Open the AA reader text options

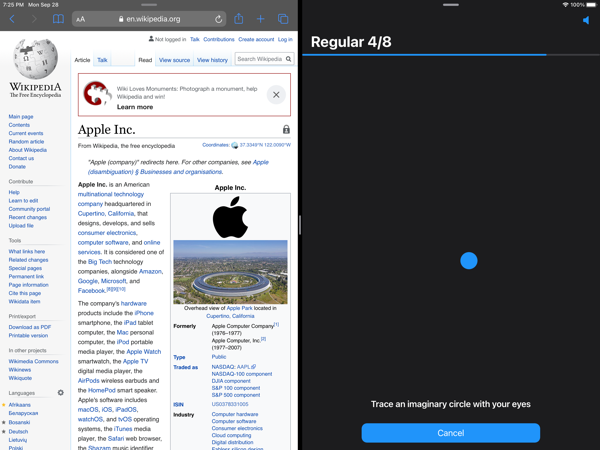[x=80, y=19]
